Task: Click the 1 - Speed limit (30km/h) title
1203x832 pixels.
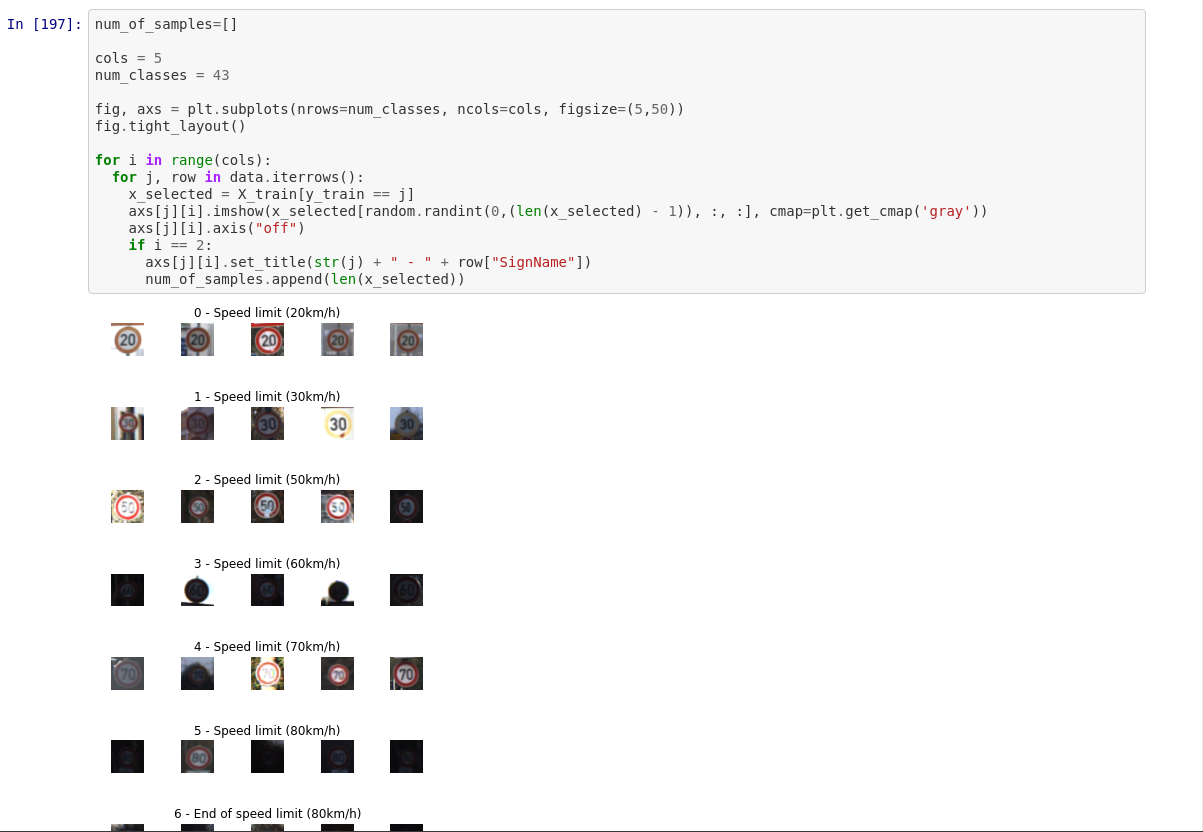Action: coord(267,397)
